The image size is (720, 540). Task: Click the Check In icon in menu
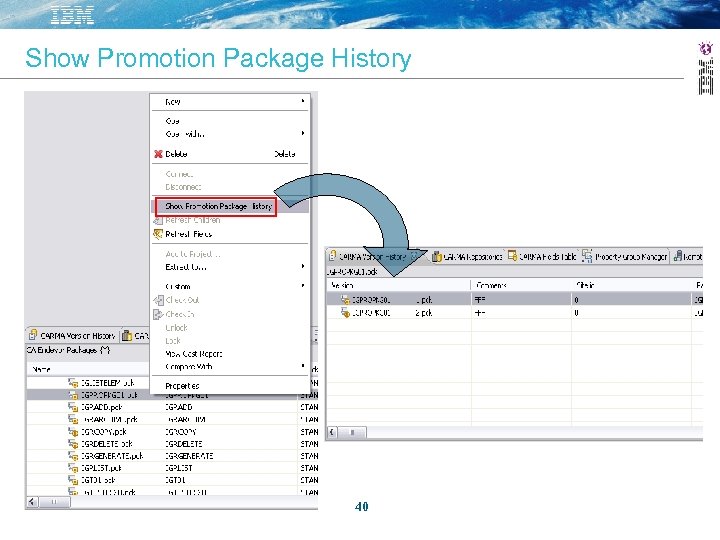(158, 314)
